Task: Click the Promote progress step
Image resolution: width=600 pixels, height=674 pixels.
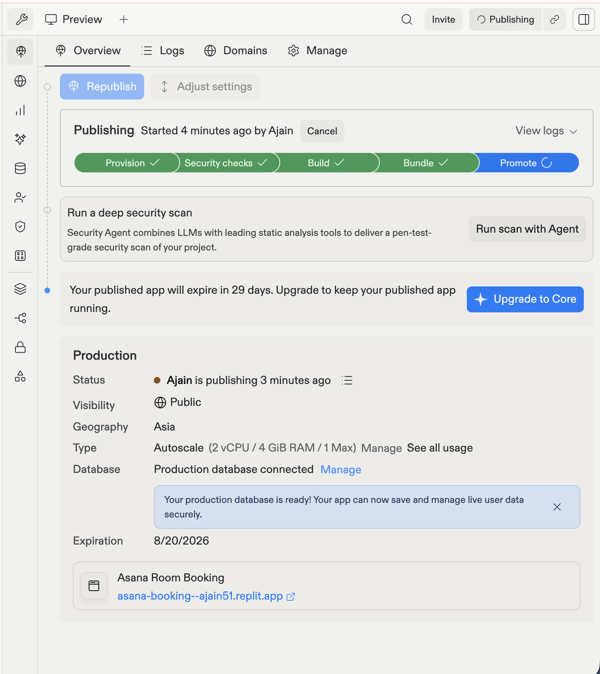Action: pos(526,163)
